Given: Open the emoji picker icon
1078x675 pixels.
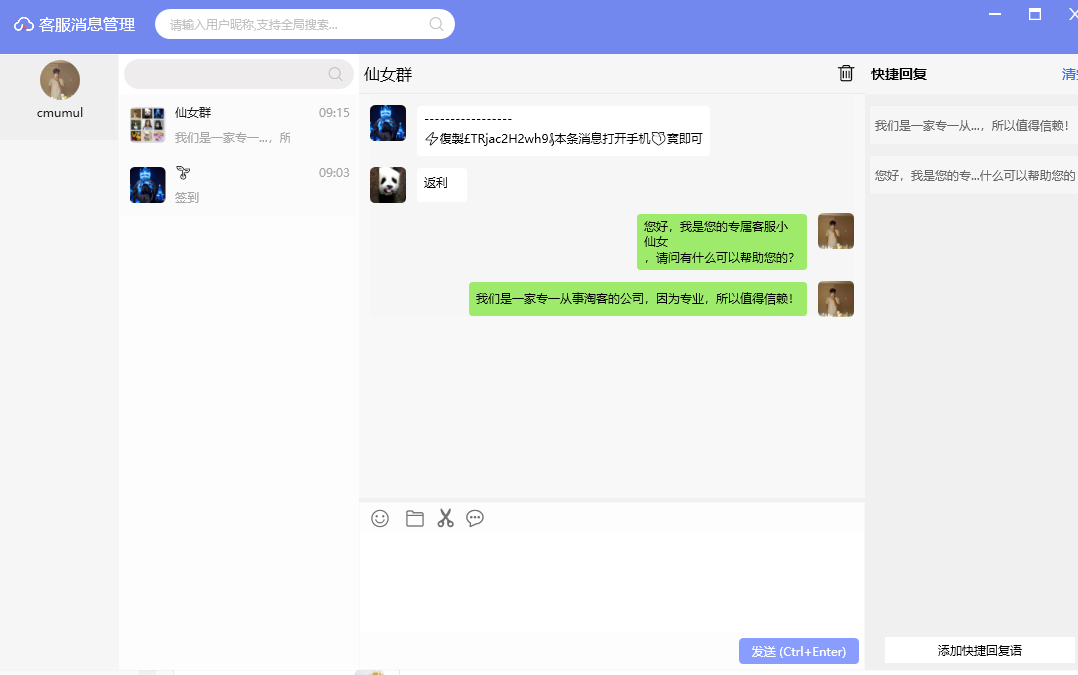Looking at the screenshot, I should pos(380,518).
